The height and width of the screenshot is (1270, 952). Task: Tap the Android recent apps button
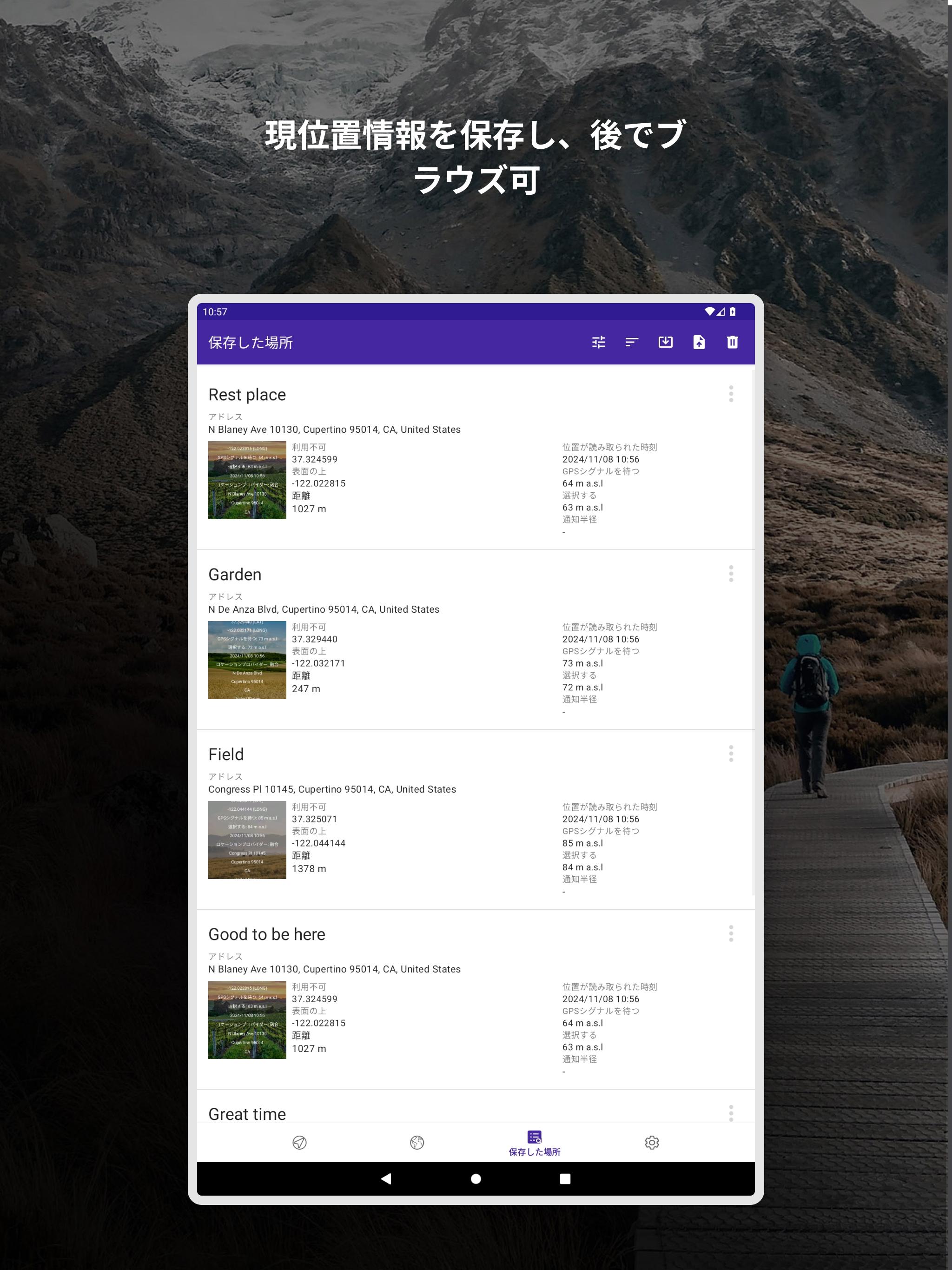[565, 1179]
